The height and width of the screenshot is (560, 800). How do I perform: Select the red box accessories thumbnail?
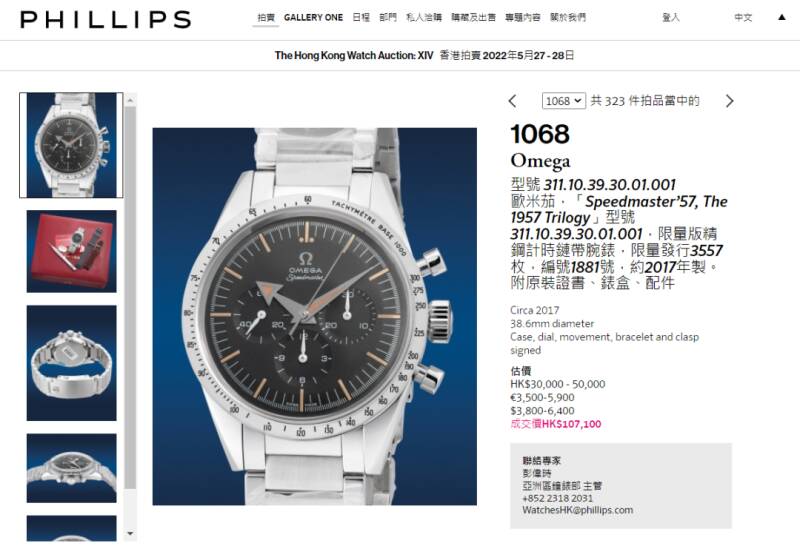point(71,251)
